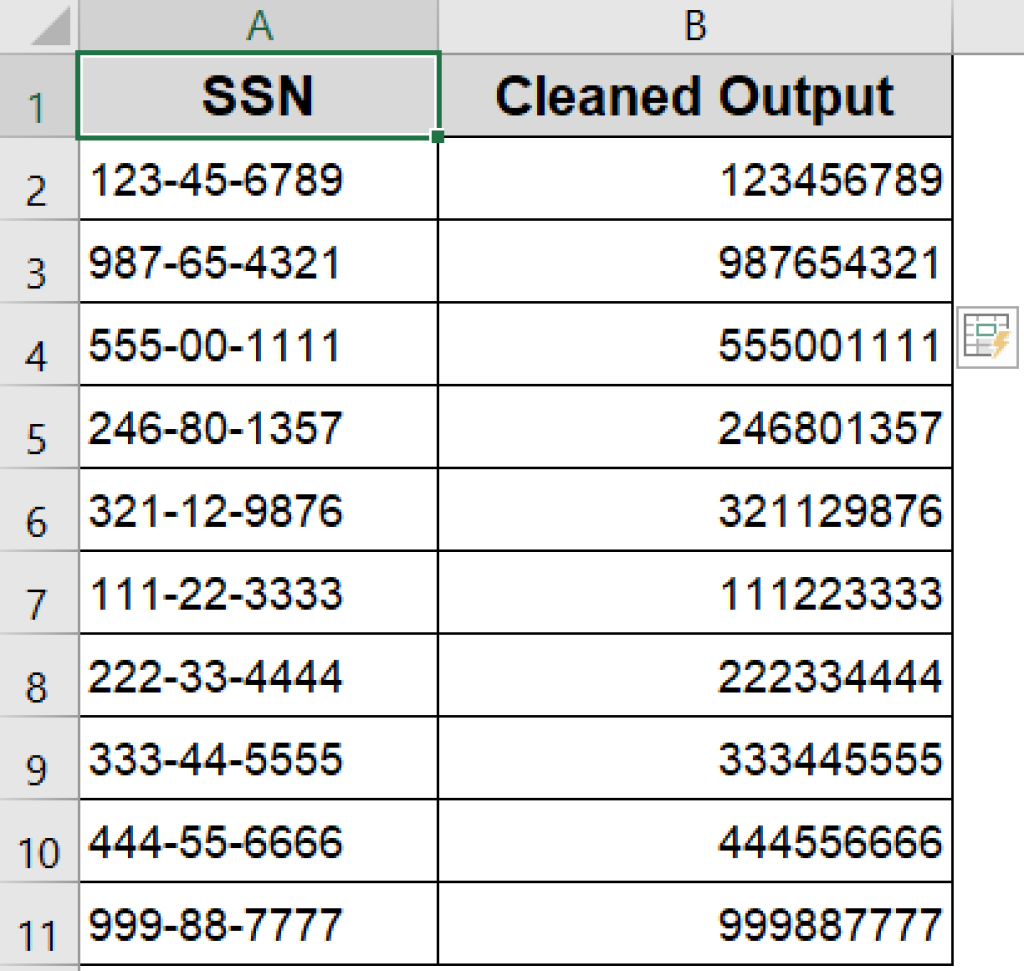1024x971 pixels.
Task: Click cell containing 321-12-9876
Action: pyautogui.click(x=258, y=510)
